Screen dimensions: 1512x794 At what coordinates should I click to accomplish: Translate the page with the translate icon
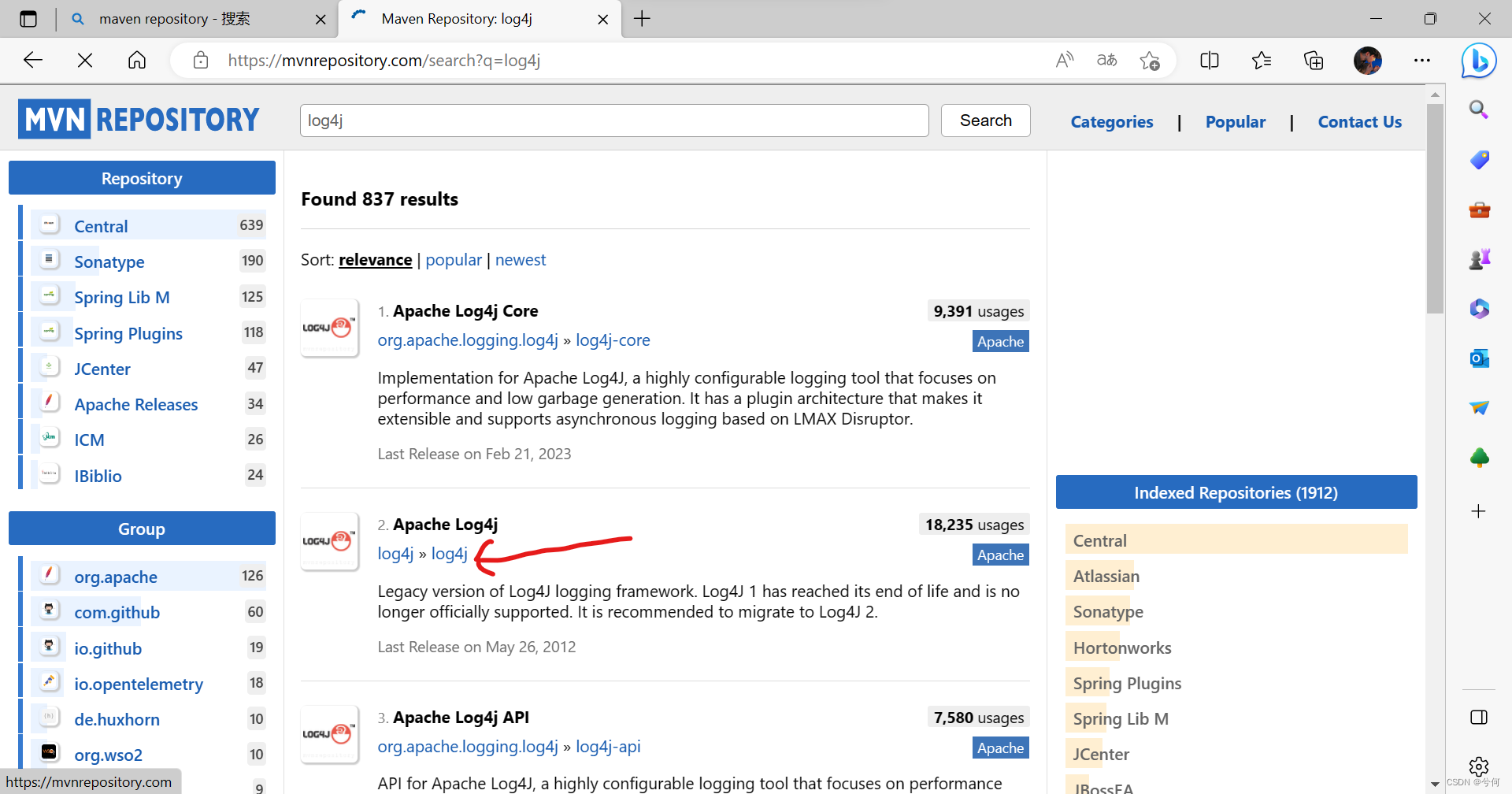[1106, 60]
